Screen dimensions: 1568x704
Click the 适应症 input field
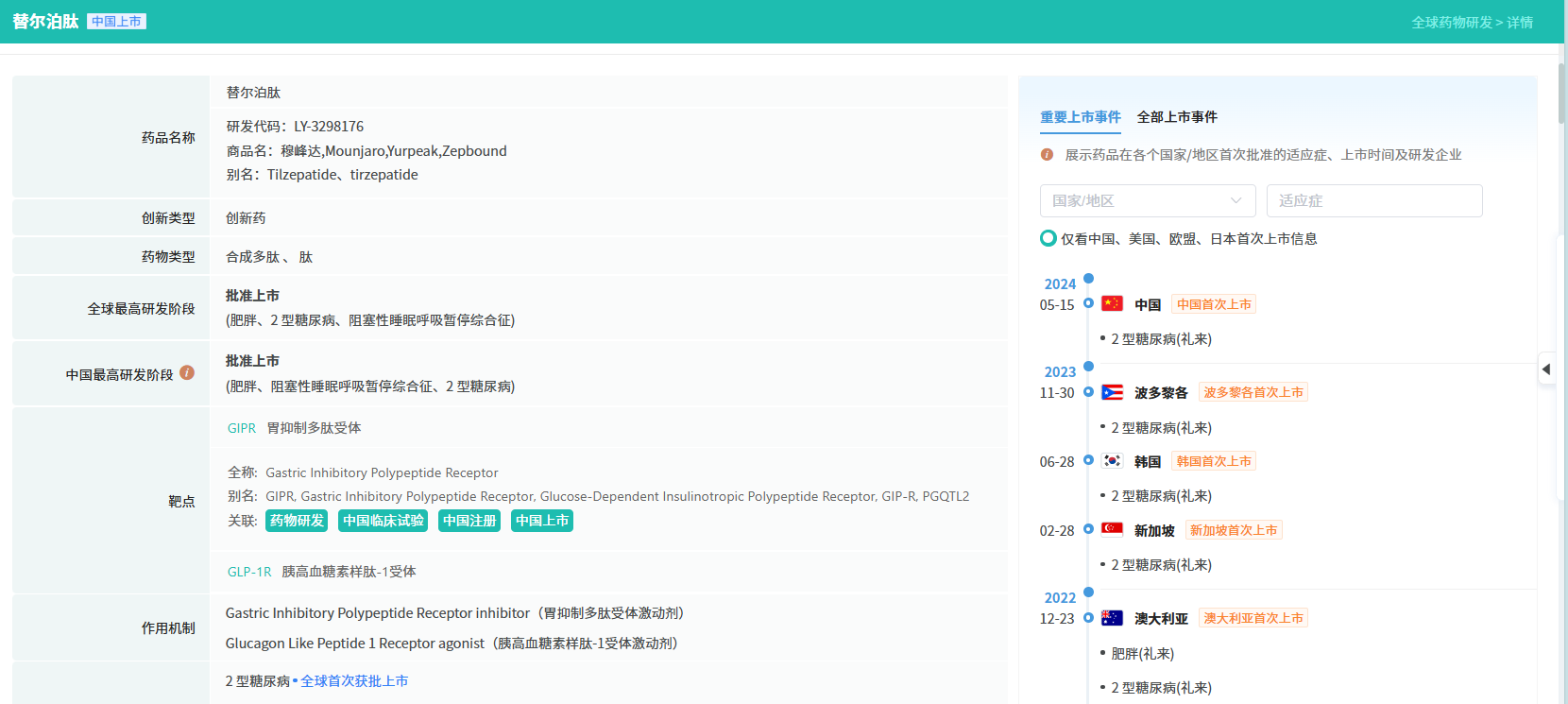tap(1373, 200)
